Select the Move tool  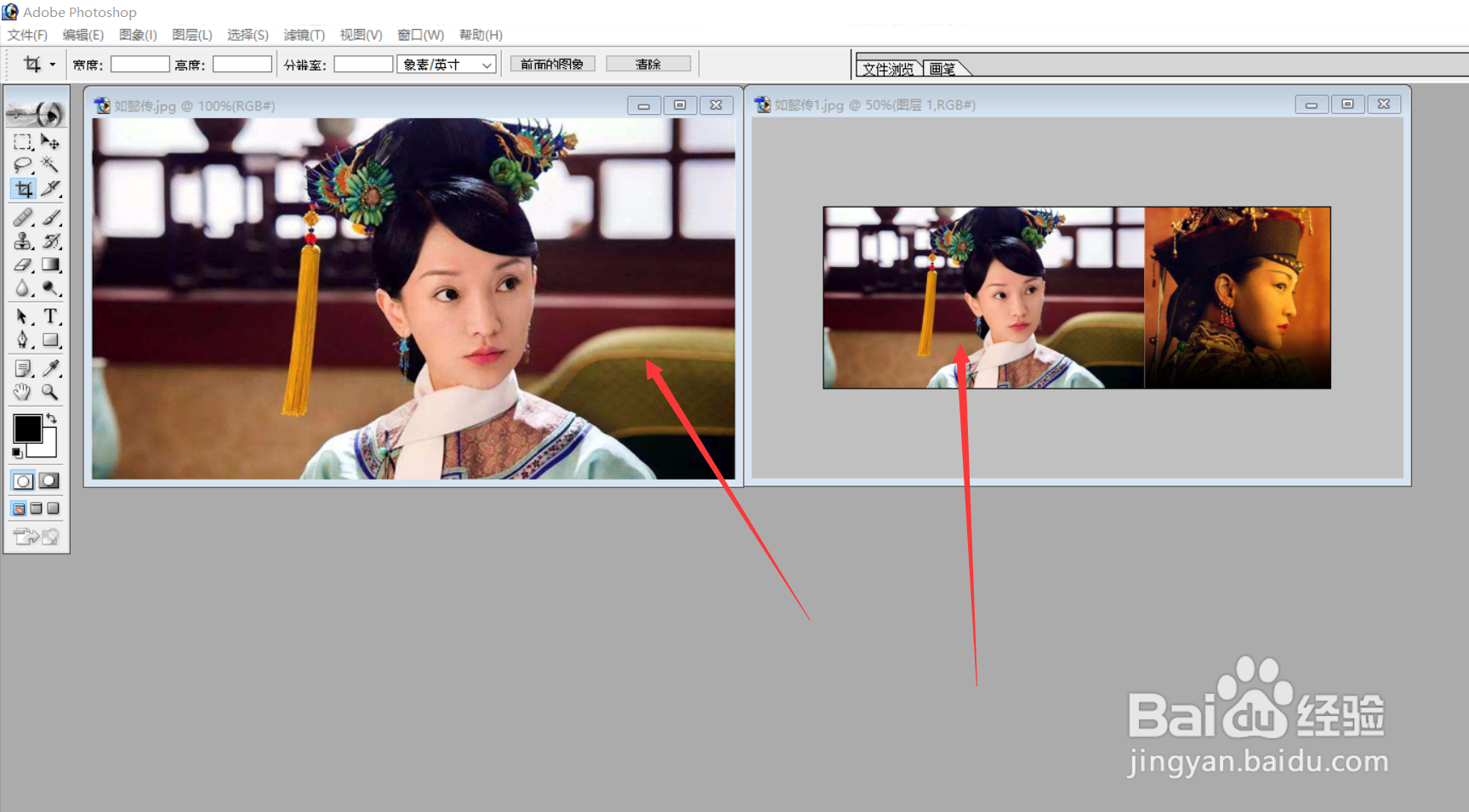[x=50, y=142]
